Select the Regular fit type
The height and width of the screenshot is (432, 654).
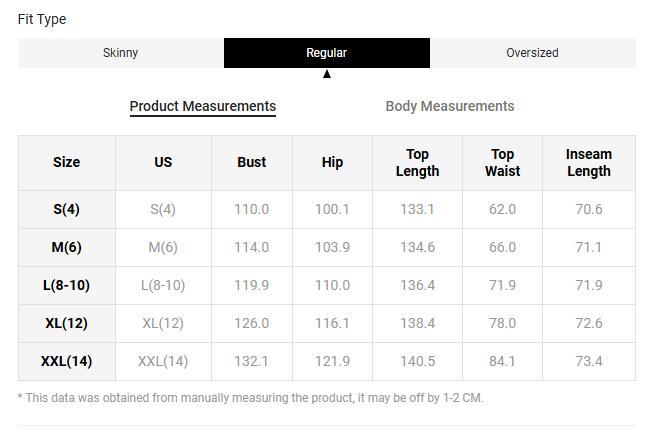[x=327, y=53]
